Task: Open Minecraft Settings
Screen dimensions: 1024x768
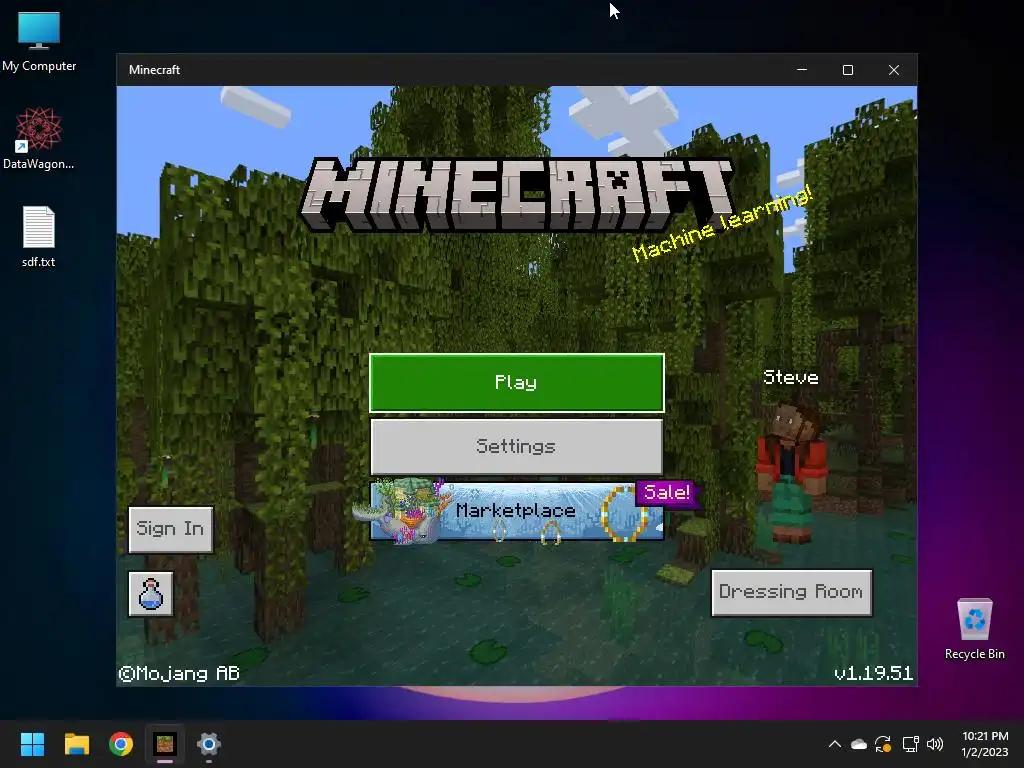Action: pyautogui.click(x=517, y=447)
